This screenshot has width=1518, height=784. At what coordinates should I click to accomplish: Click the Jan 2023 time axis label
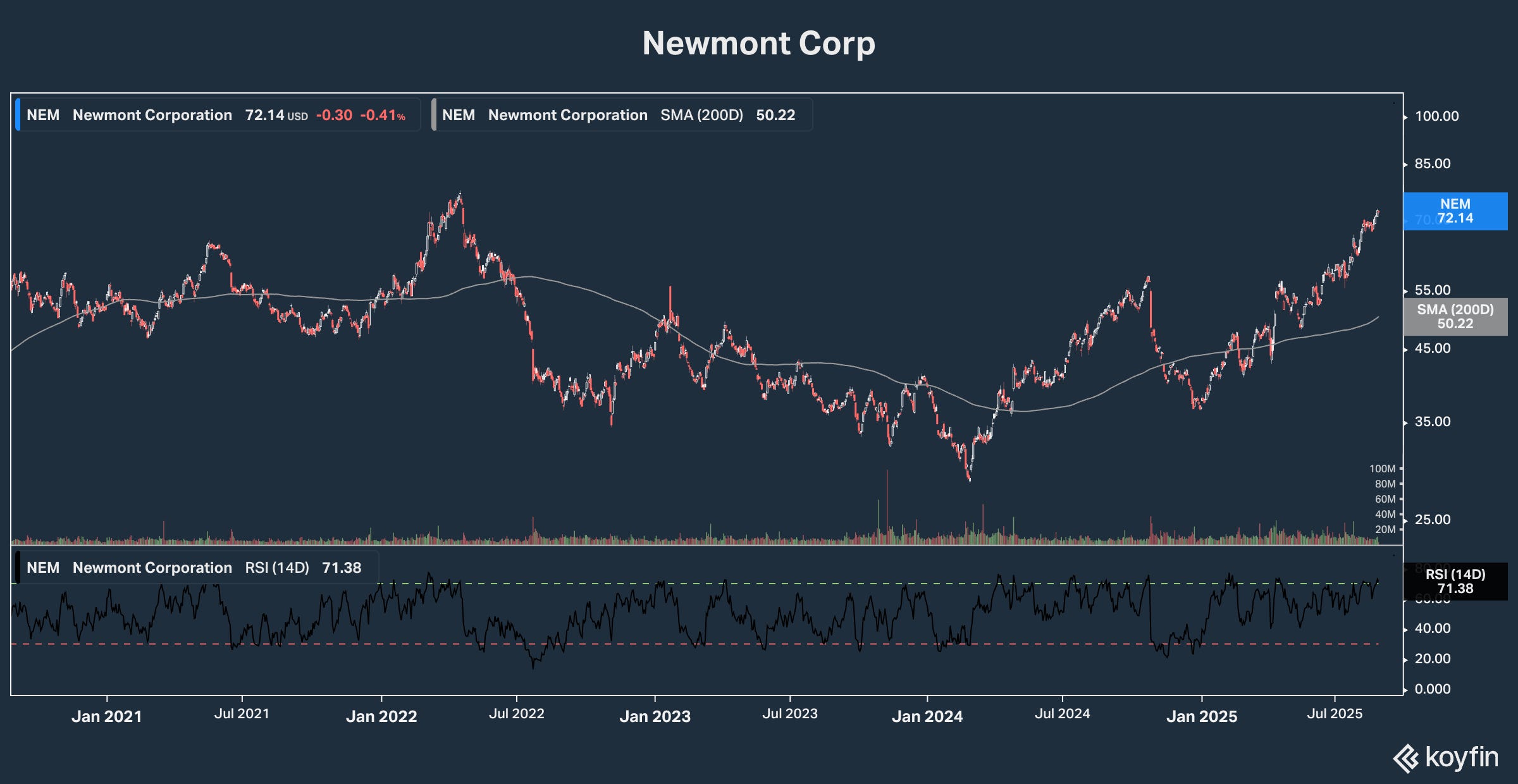point(655,716)
